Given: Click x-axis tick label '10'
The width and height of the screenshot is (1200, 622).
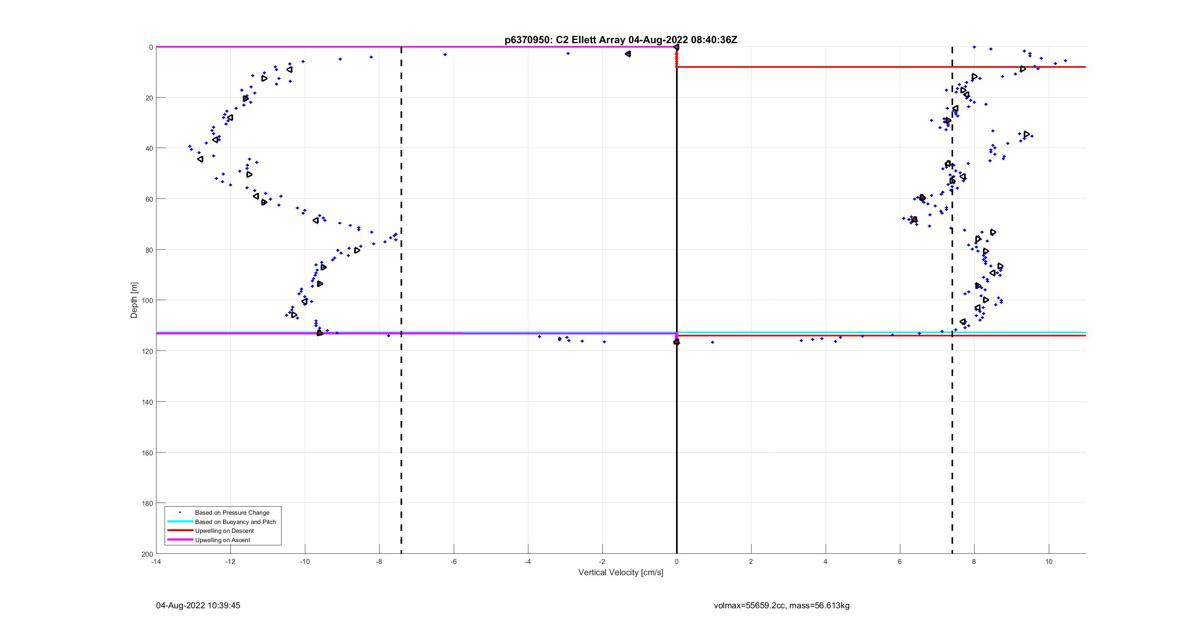Looking at the screenshot, I should point(1049,562).
